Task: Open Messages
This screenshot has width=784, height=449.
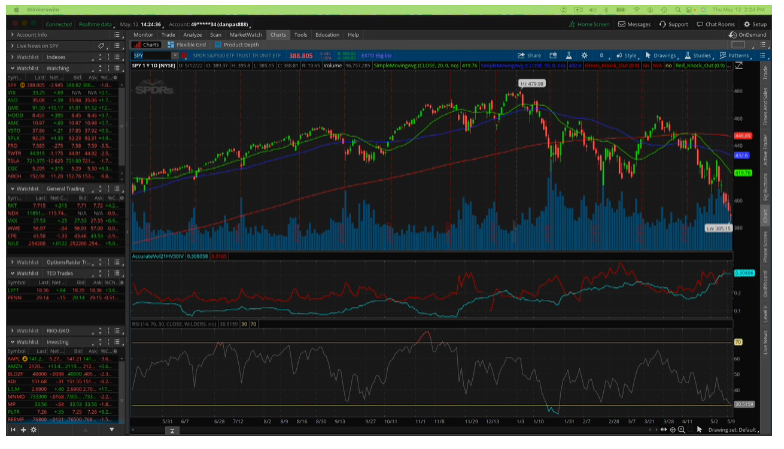Action: (634, 24)
